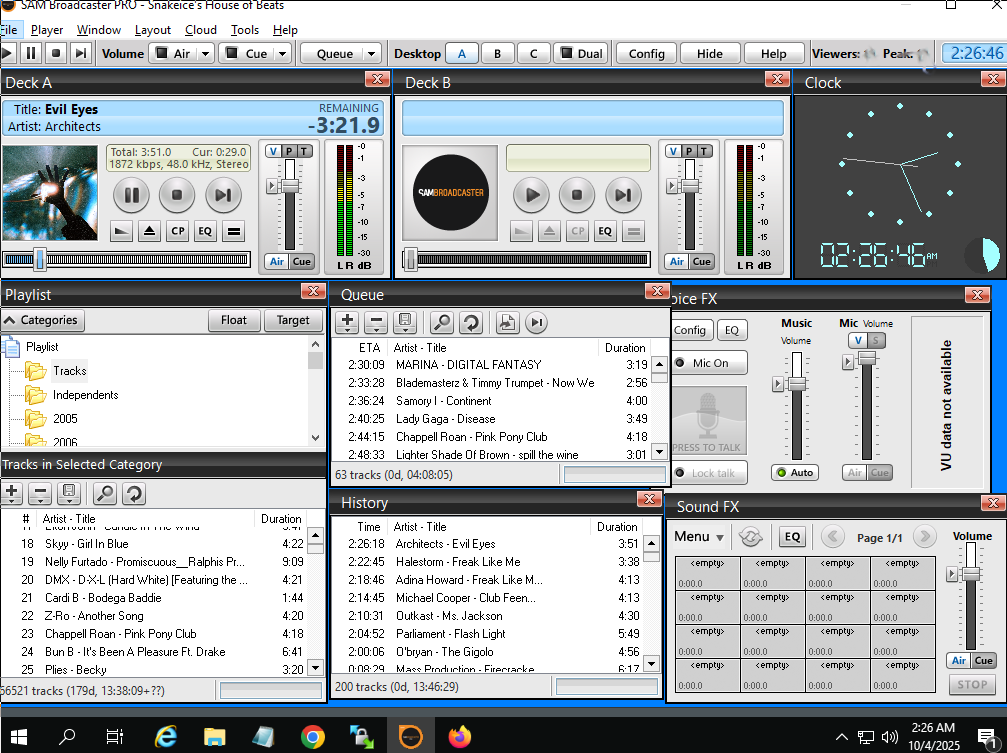Click the refresh icon in Tracks in Selected Category
This screenshot has height=753, width=1007.
[133, 492]
